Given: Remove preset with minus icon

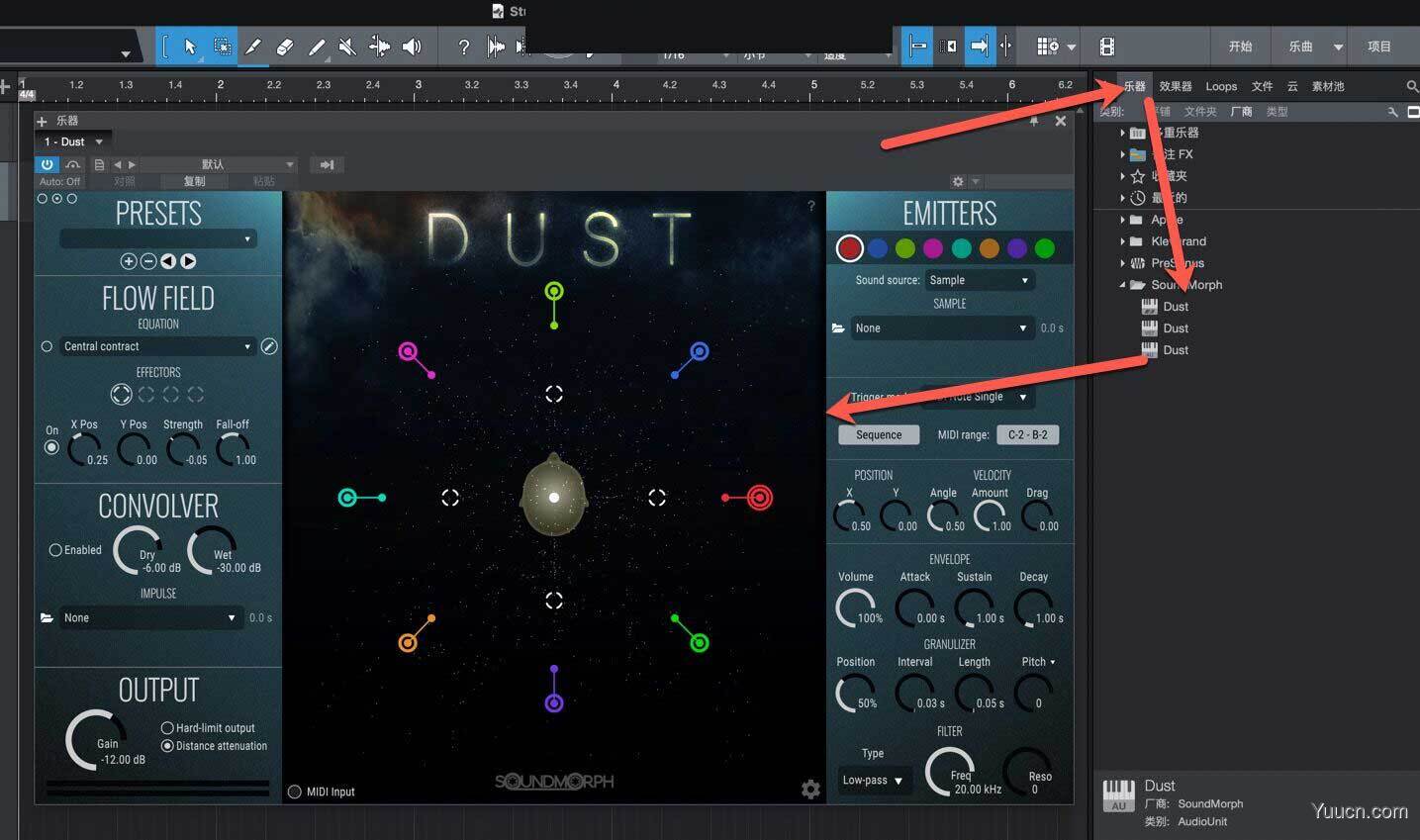Looking at the screenshot, I should [x=148, y=261].
